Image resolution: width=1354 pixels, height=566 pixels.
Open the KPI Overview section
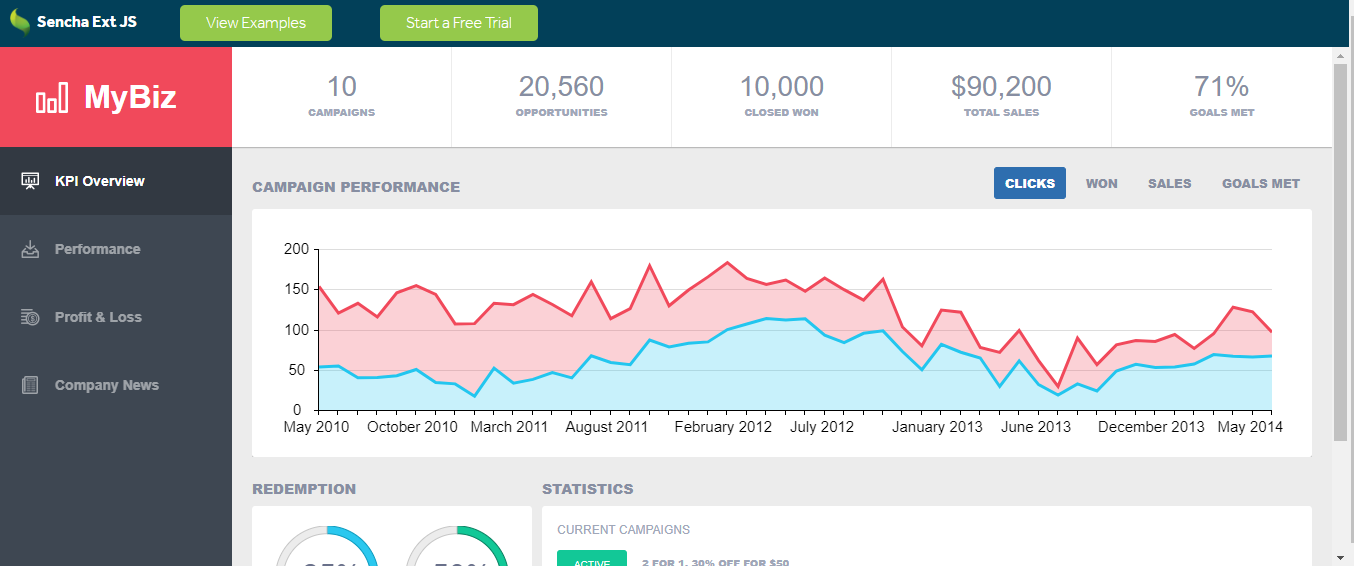pos(116,181)
